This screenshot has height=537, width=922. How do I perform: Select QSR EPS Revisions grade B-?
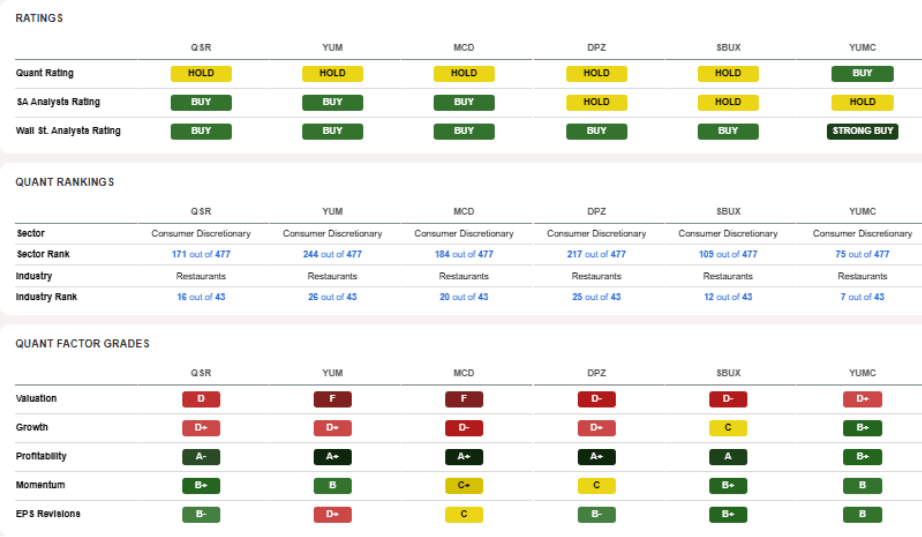(201, 515)
